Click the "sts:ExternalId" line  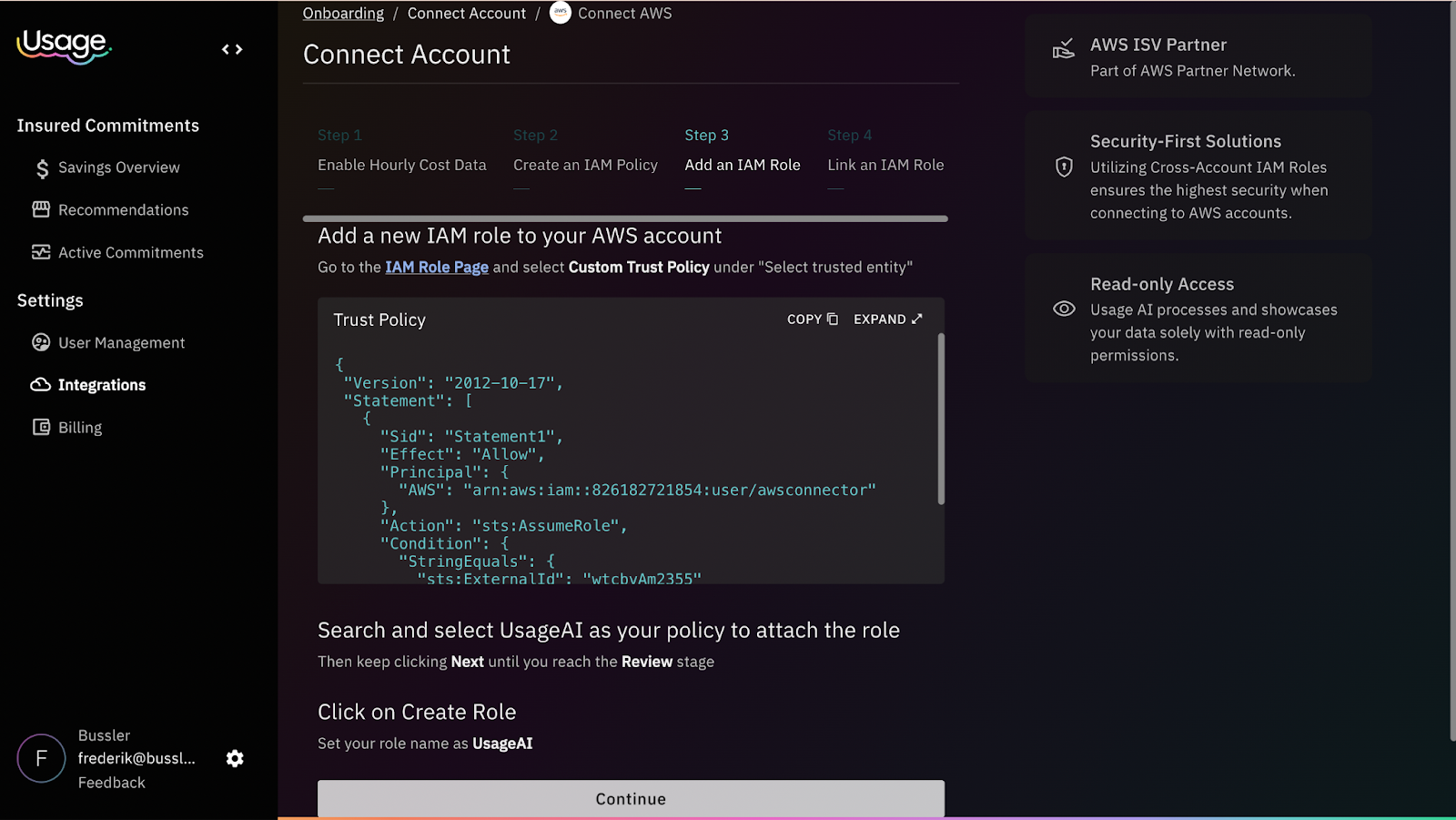pyautogui.click(x=559, y=578)
